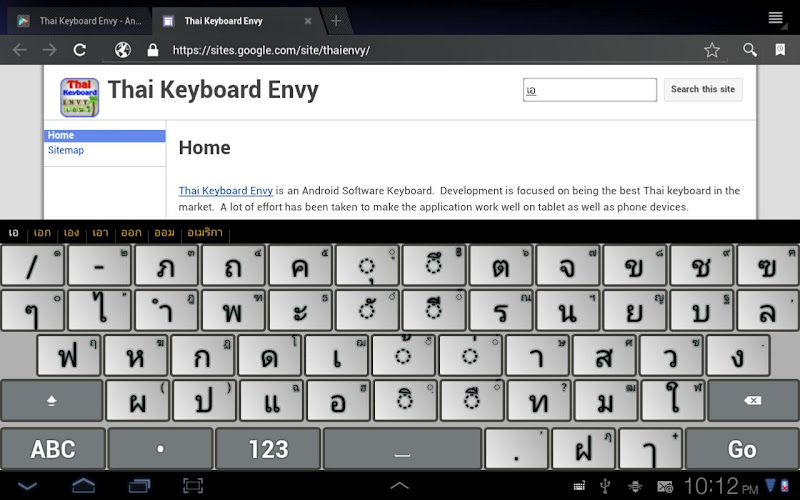Image resolution: width=800 pixels, height=500 pixels.
Task: Open the Home sidebar link
Action: [61, 135]
